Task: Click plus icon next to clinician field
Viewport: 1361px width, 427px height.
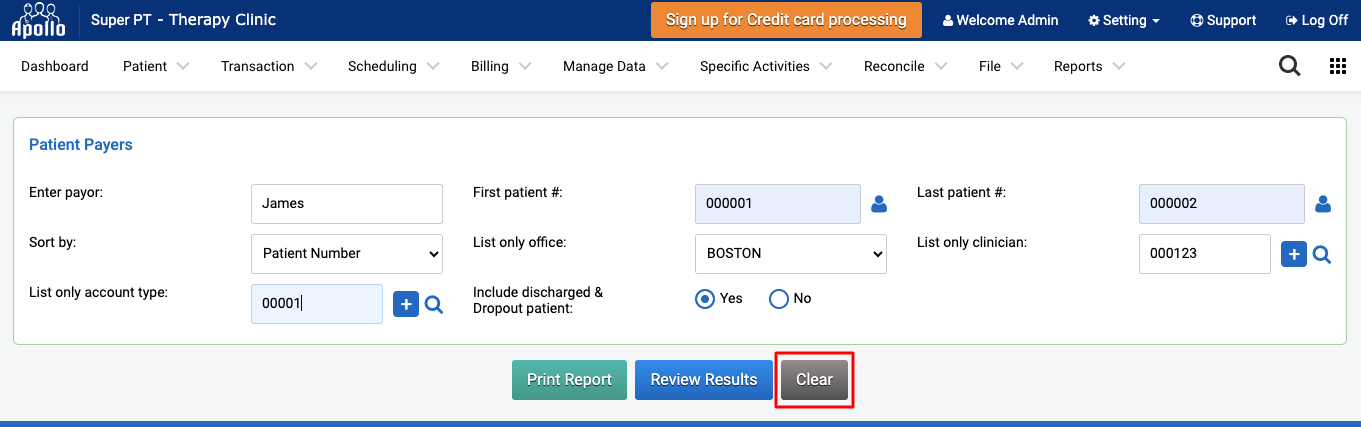Action: pyautogui.click(x=1294, y=255)
